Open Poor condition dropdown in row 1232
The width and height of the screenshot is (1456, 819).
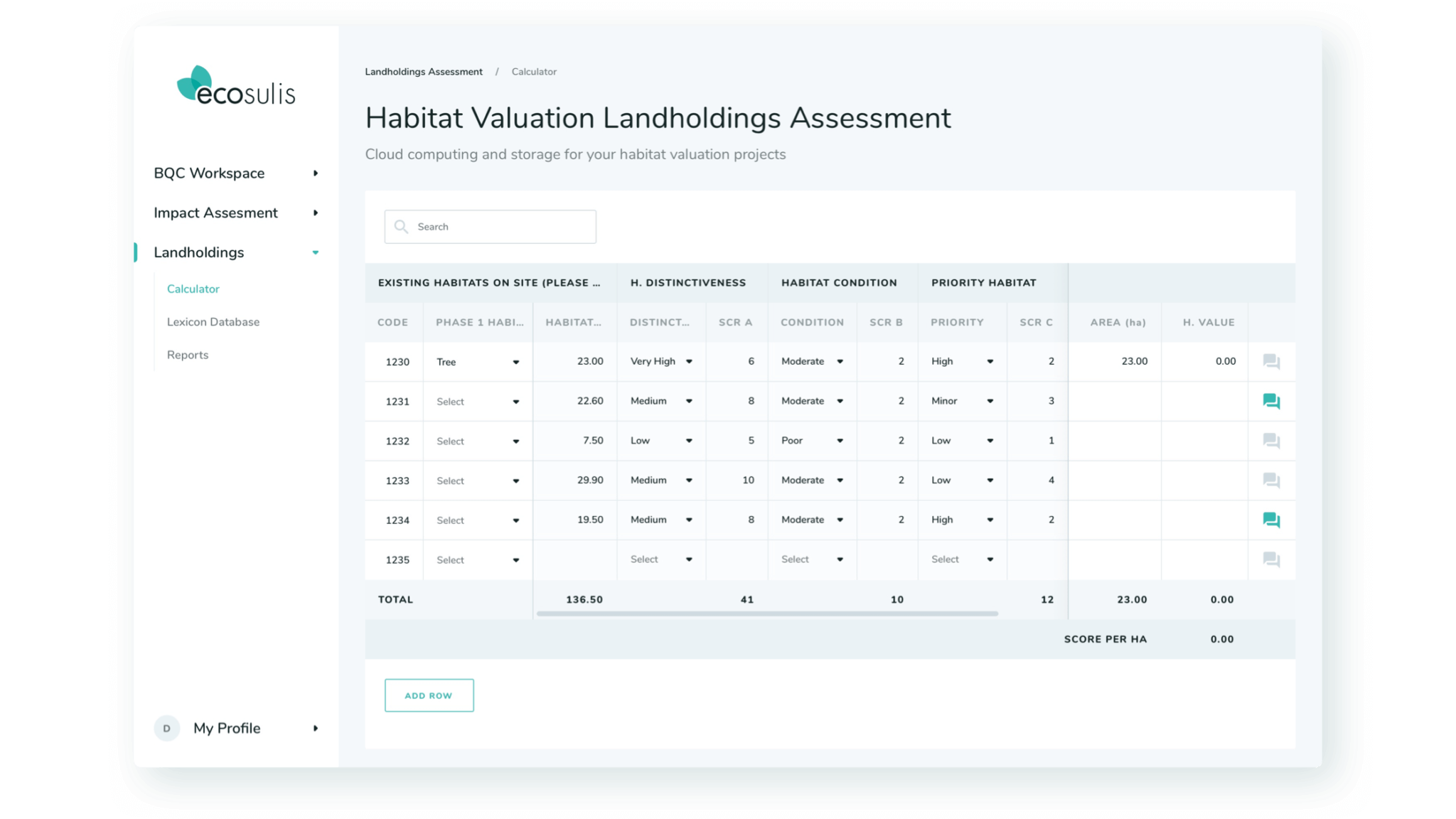point(812,441)
